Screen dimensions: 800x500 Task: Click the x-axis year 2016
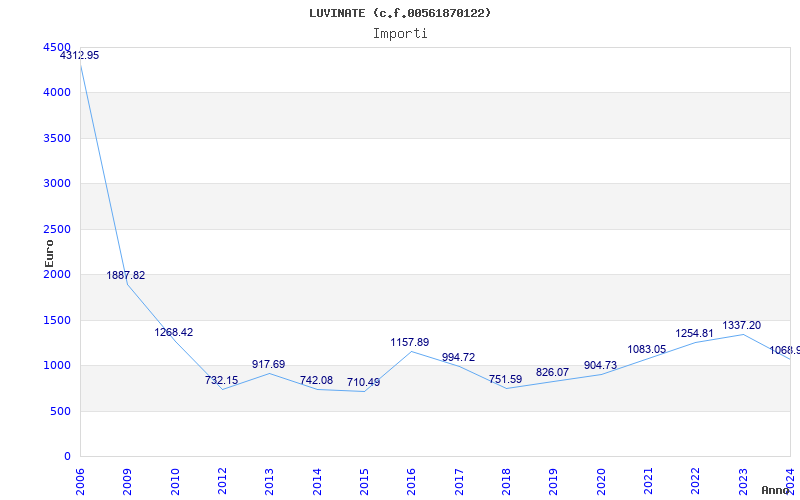click(x=412, y=482)
